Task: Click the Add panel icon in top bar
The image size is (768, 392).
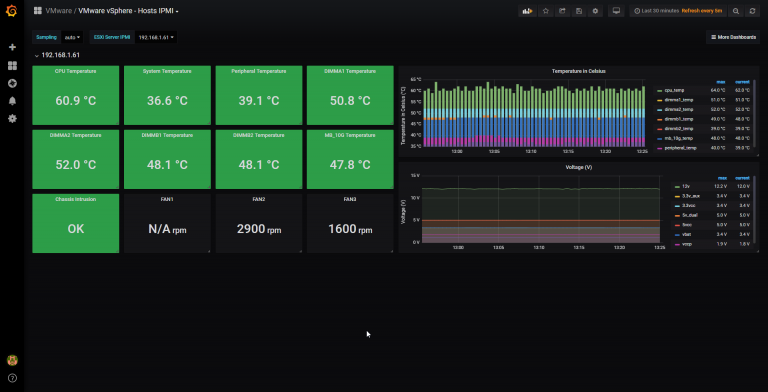Action: click(x=528, y=11)
